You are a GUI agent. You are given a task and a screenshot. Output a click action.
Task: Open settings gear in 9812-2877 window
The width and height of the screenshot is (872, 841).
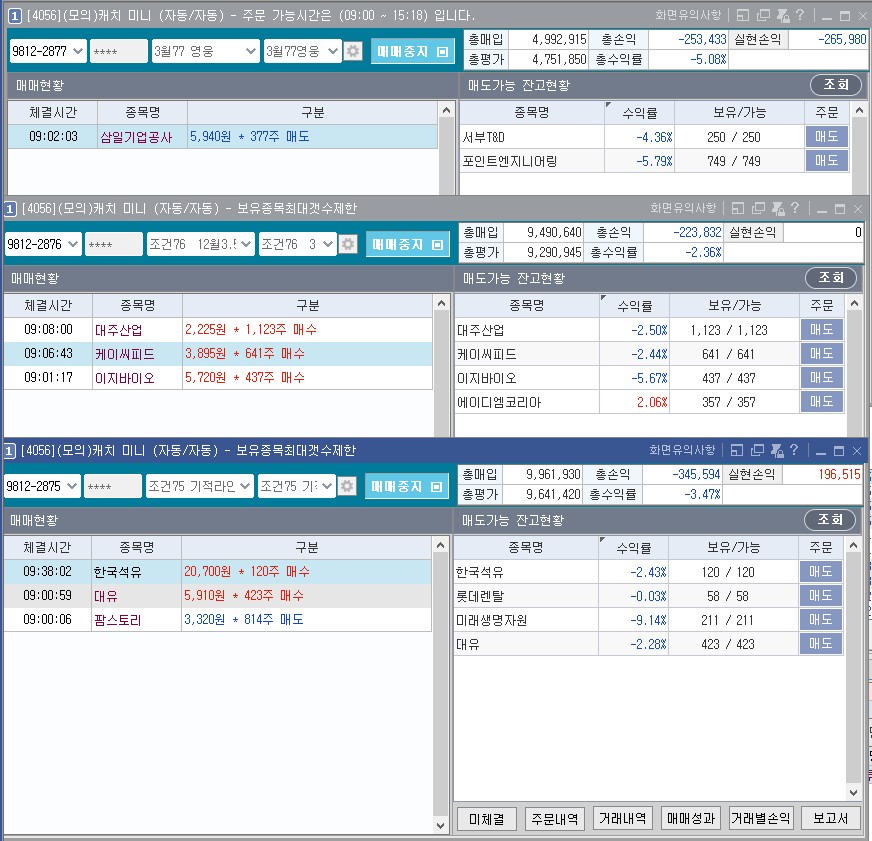(x=353, y=51)
